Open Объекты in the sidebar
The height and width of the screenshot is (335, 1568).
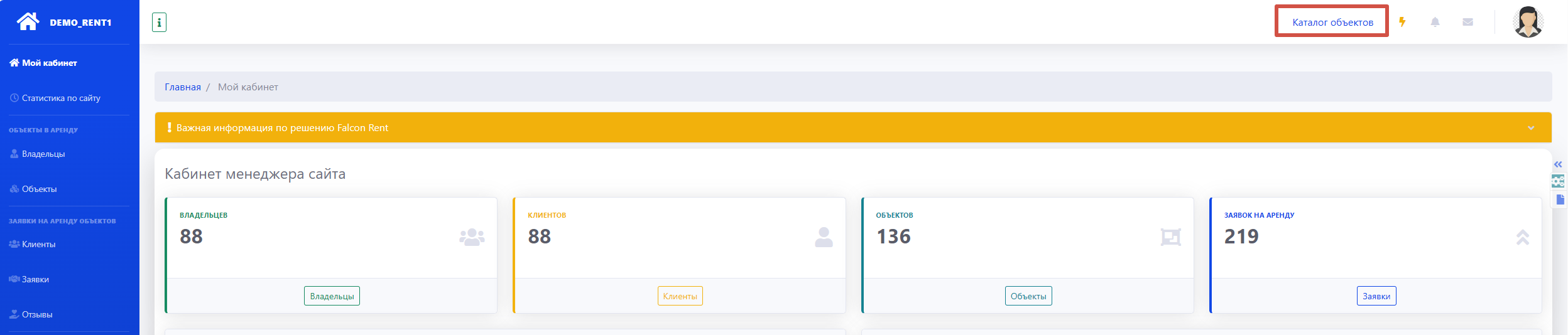tap(39, 189)
